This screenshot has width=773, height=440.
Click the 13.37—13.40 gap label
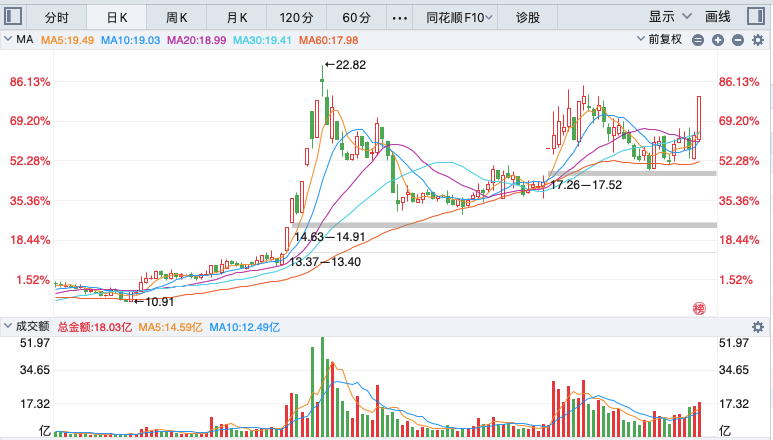pyautogui.click(x=325, y=262)
